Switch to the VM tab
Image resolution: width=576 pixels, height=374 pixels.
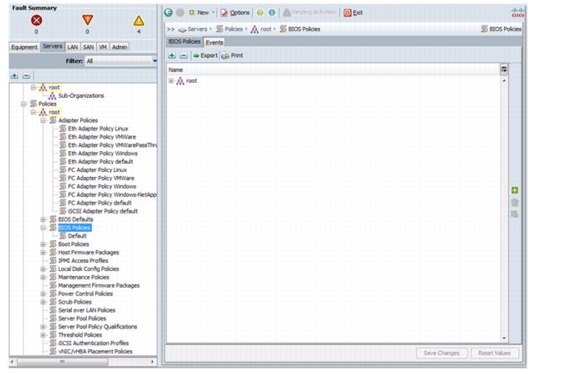click(103, 47)
